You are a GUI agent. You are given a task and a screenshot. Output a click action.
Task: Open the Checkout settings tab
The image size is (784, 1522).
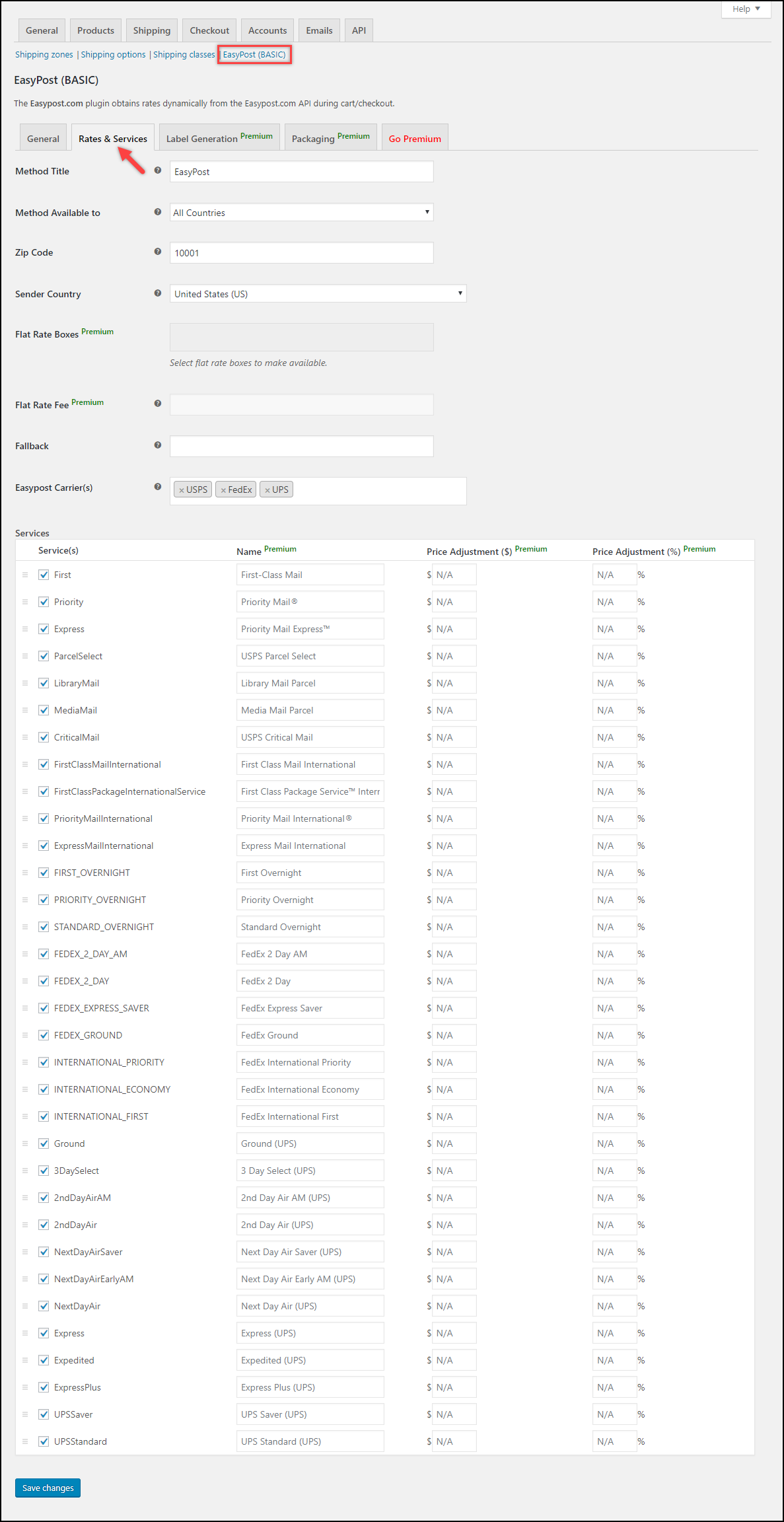(x=209, y=30)
